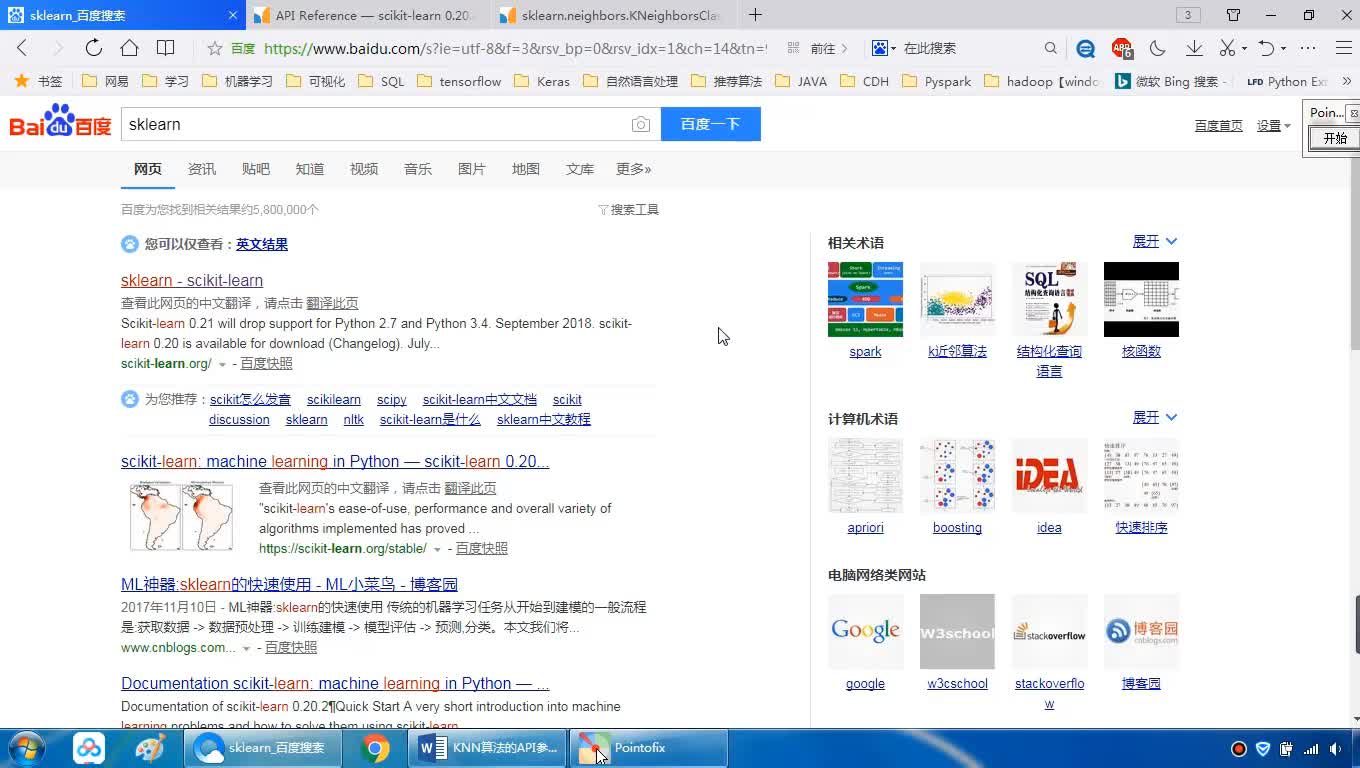The height and width of the screenshot is (768, 1360).
Task: Click the ABP ad blocker icon
Action: (x=1122, y=48)
